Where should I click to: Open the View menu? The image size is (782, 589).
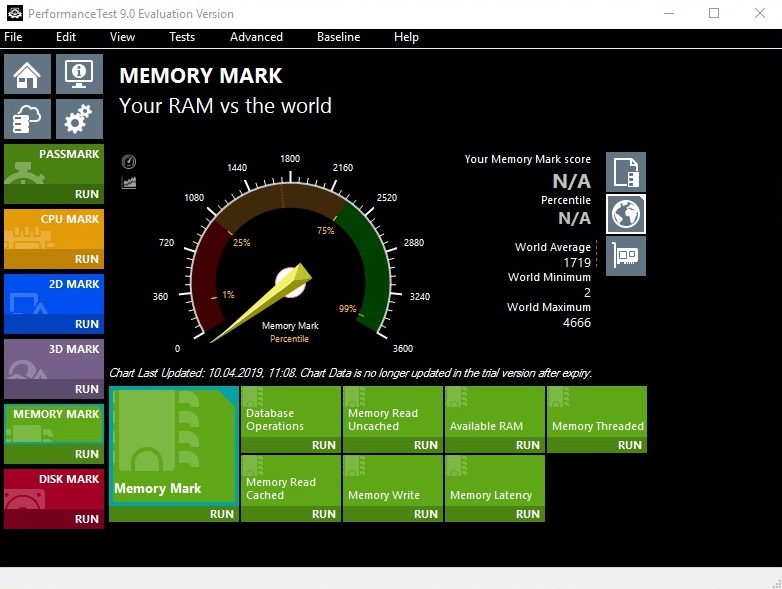pos(122,37)
